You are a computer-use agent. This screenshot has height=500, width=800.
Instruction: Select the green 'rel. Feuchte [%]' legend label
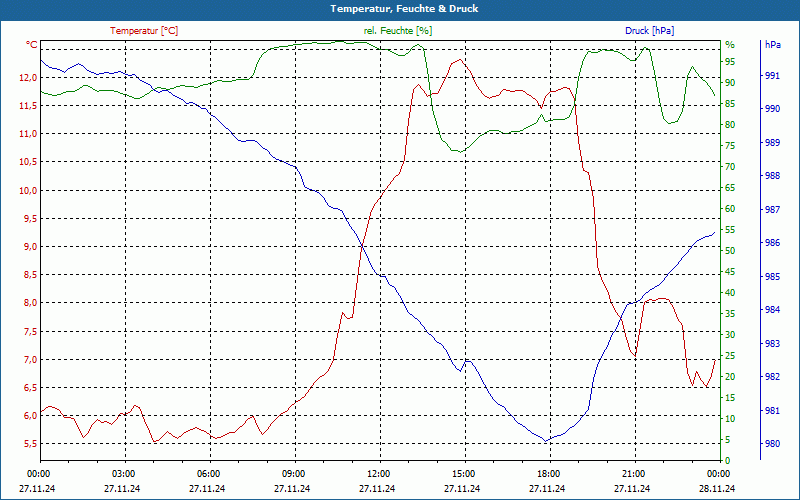[x=398, y=31]
